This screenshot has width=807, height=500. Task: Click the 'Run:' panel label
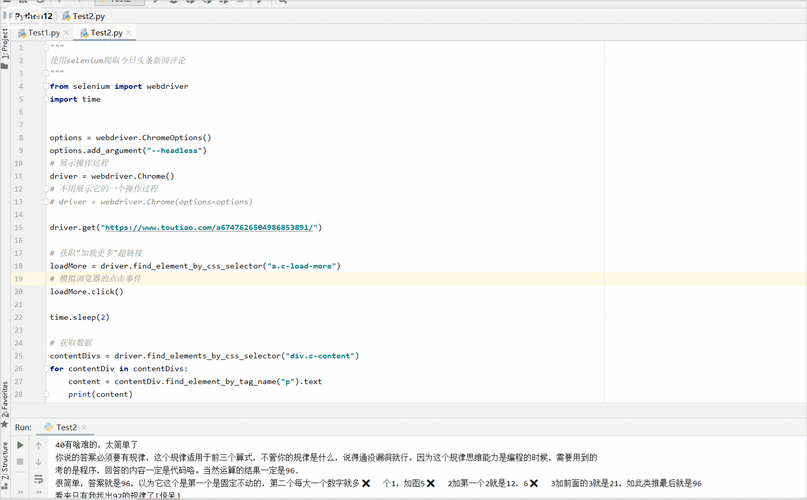pos(23,427)
